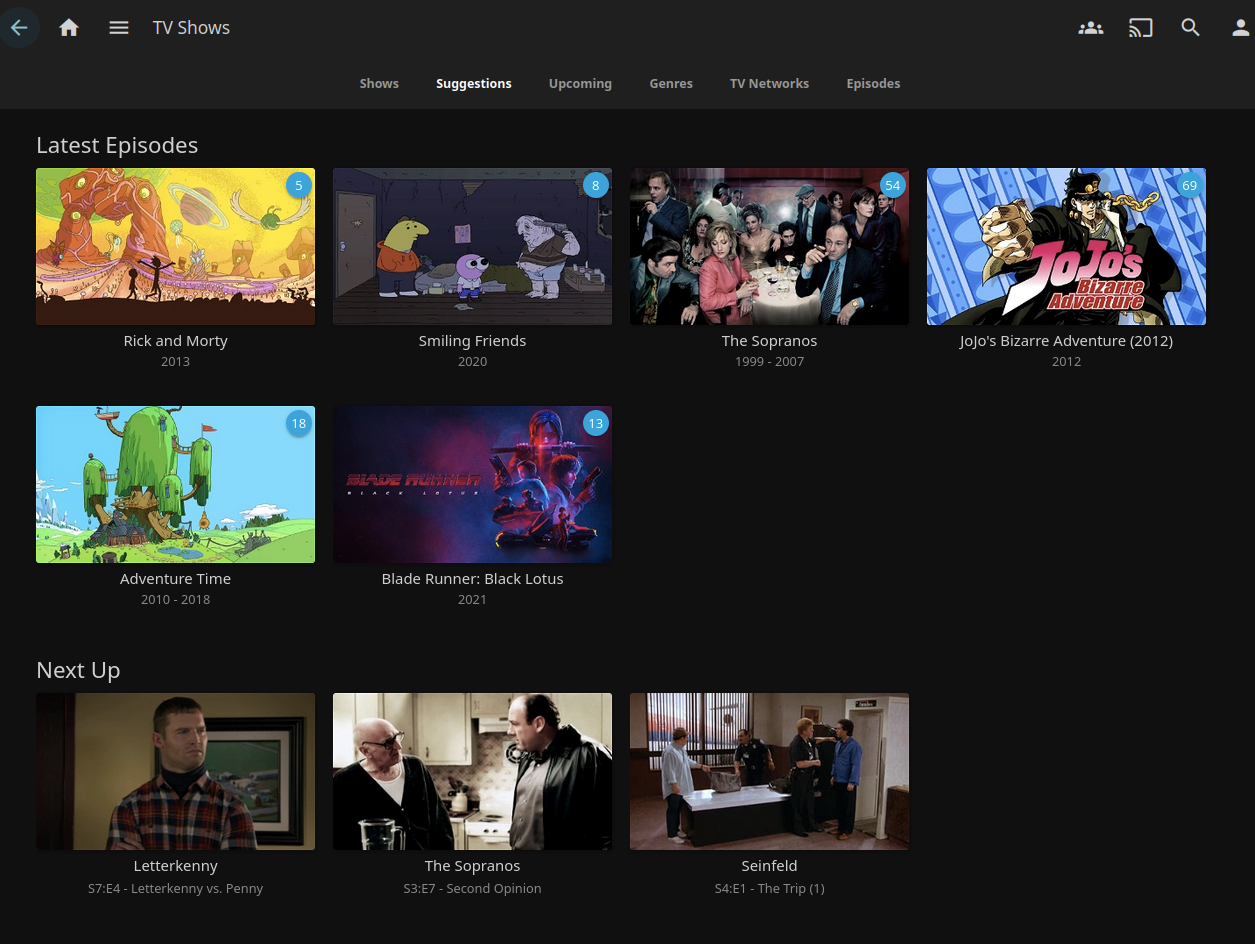
Task: Open episode link S4:E1 - The Trip (1)
Action: click(769, 888)
